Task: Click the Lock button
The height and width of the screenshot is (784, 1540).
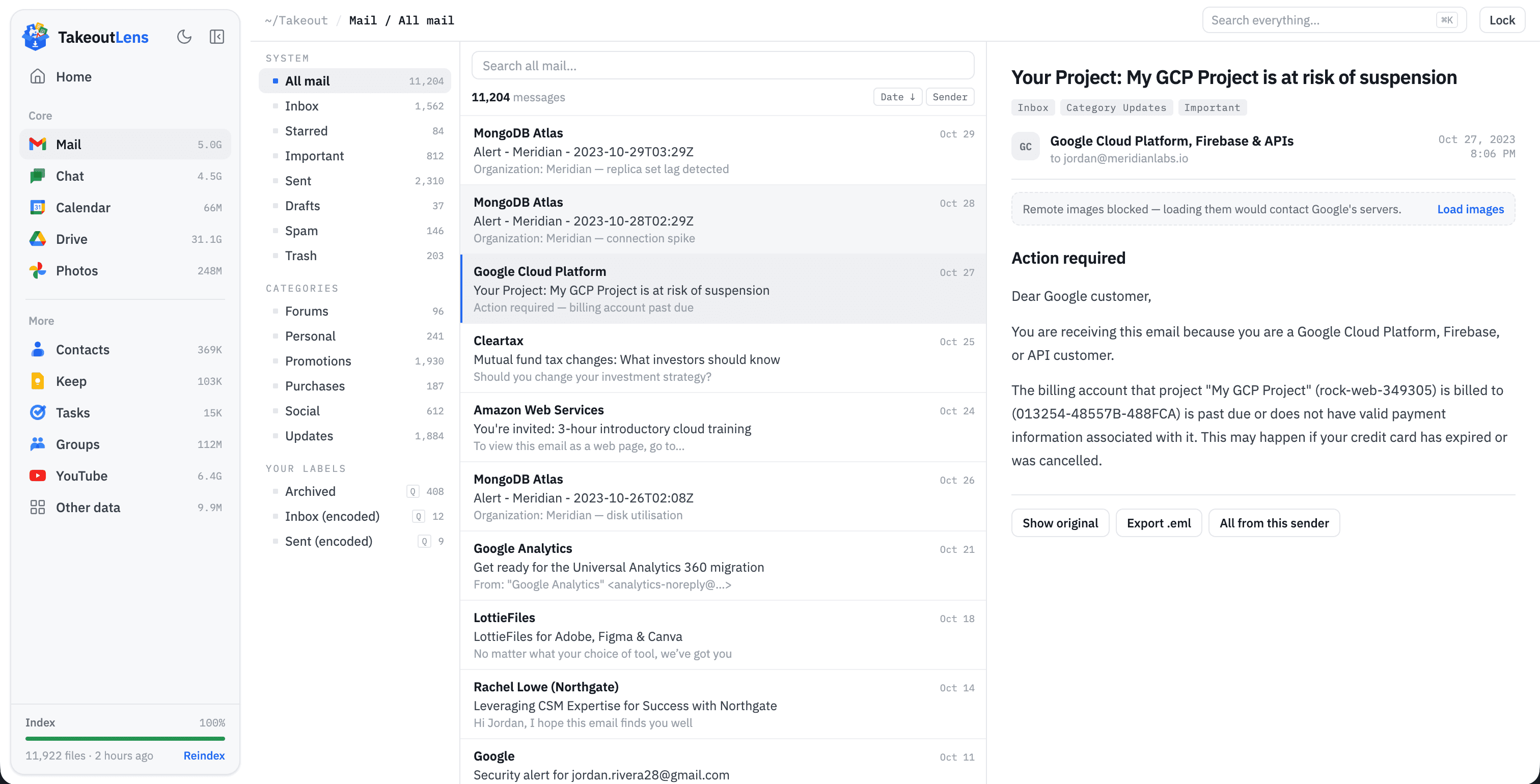Action: coord(1502,20)
